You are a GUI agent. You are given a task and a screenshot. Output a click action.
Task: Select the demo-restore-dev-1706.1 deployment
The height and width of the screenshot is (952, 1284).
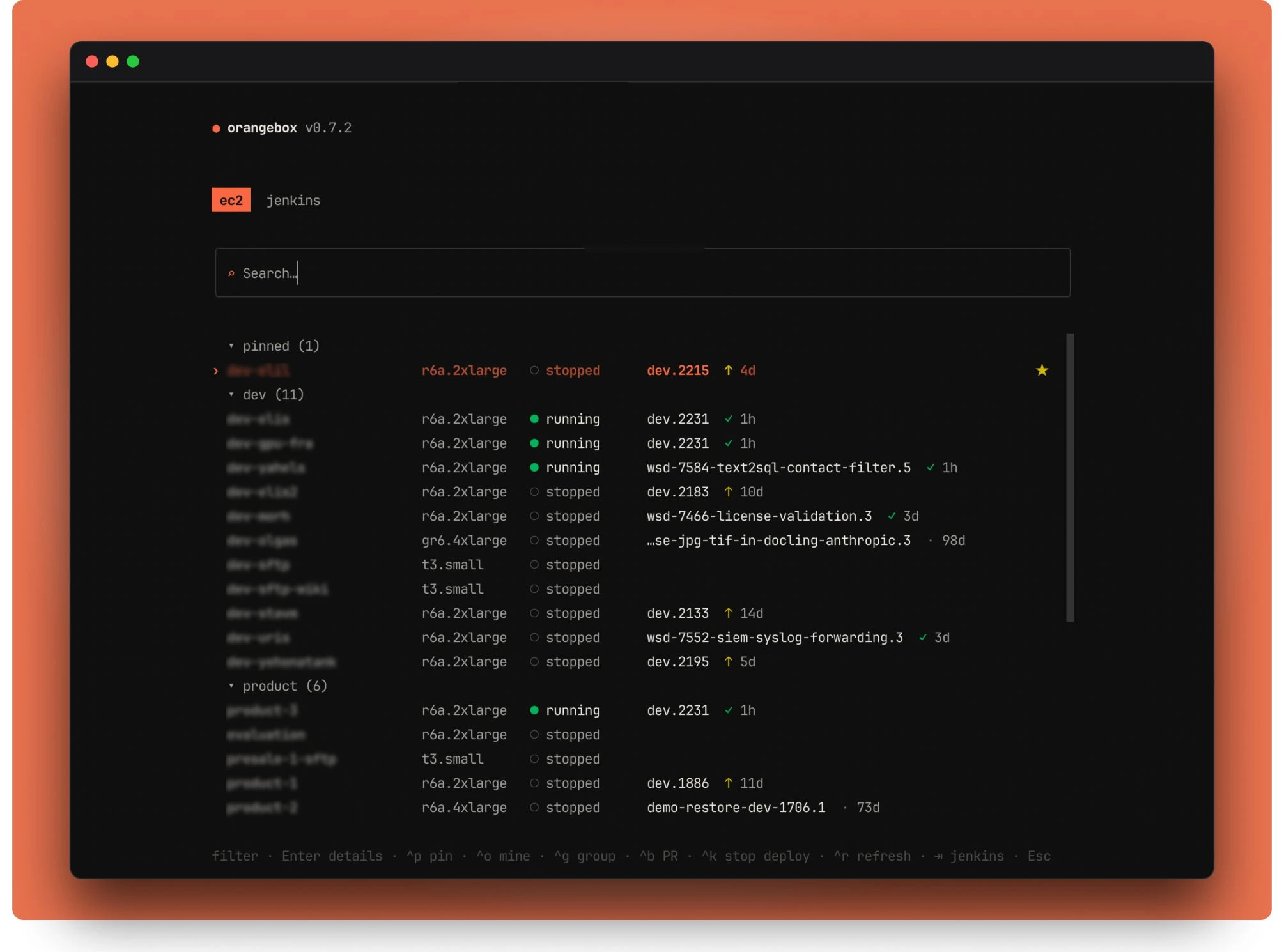pos(736,807)
